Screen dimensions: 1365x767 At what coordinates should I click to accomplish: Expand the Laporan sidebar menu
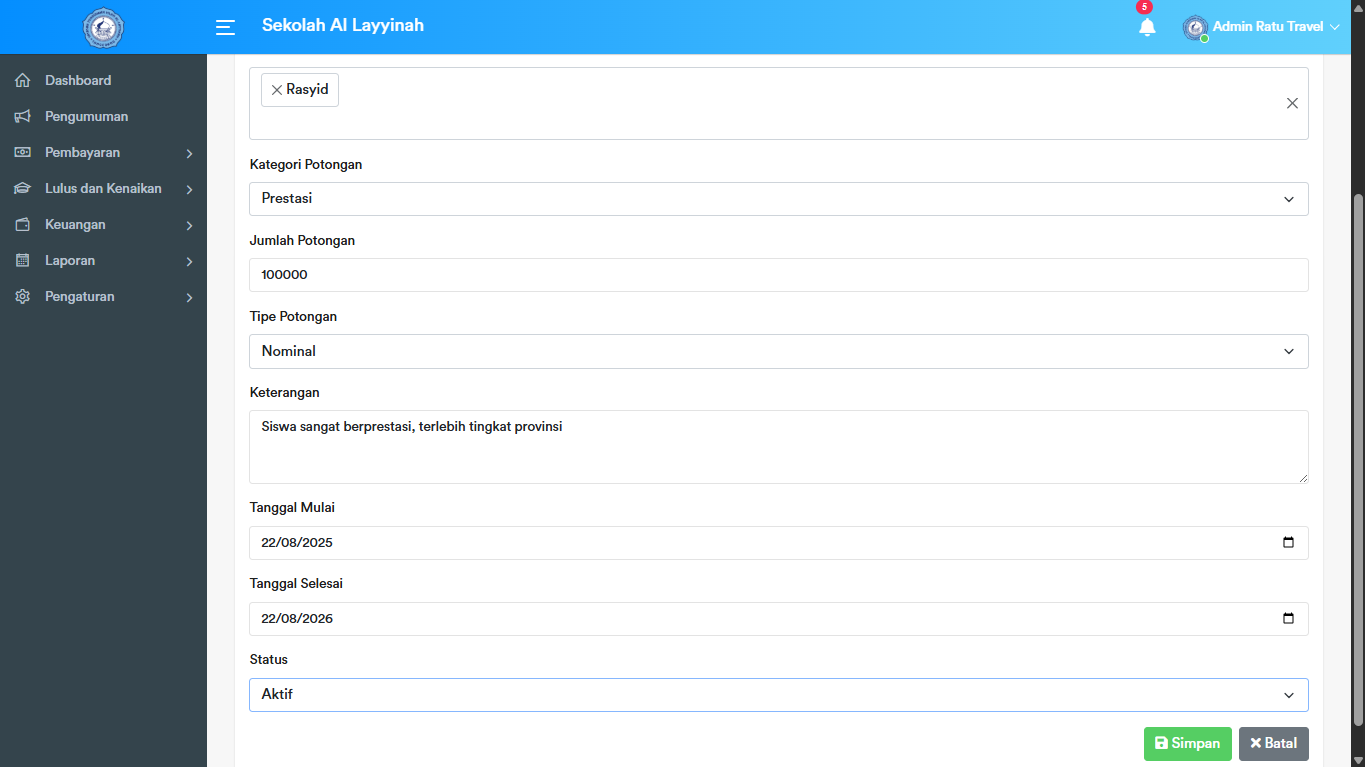pos(103,261)
